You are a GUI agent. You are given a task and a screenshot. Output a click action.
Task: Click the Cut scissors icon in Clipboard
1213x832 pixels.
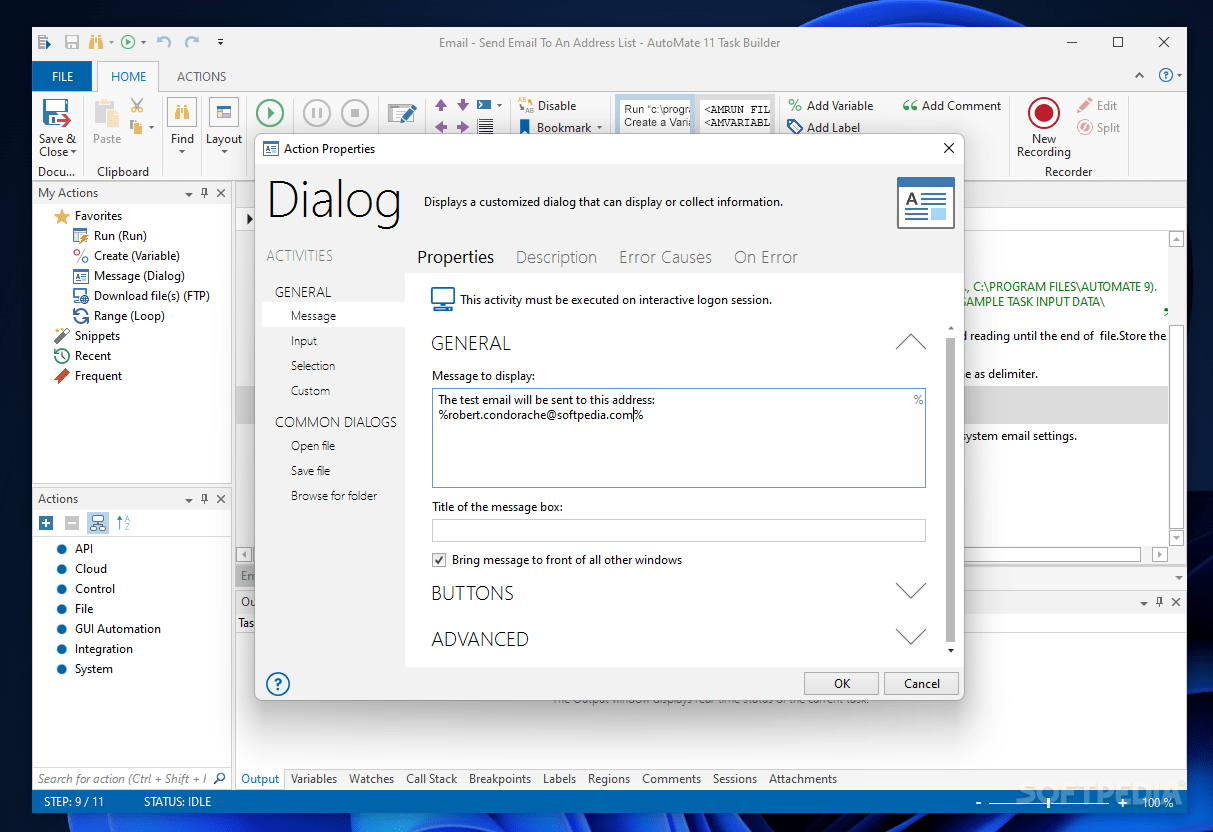point(137,106)
